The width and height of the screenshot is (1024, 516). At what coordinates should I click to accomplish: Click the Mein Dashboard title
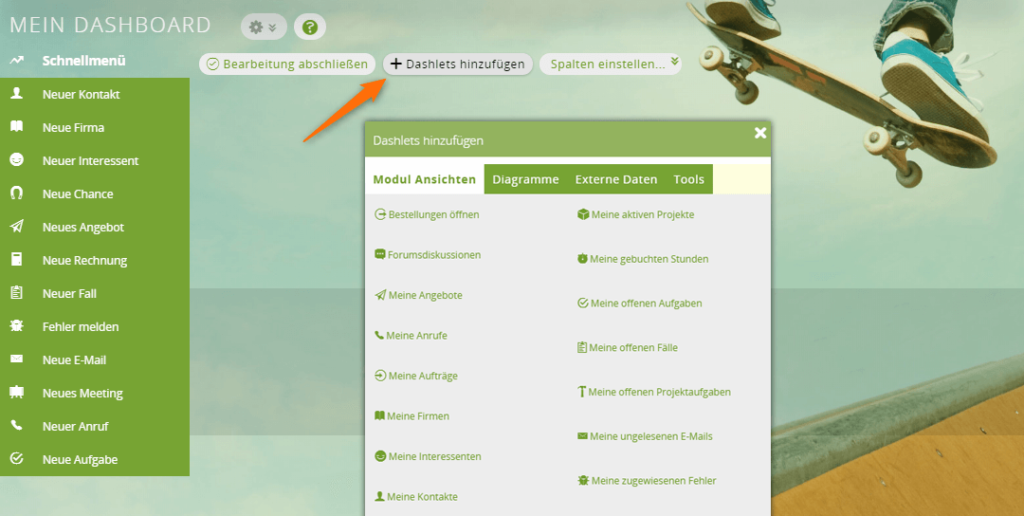pyautogui.click(x=110, y=25)
